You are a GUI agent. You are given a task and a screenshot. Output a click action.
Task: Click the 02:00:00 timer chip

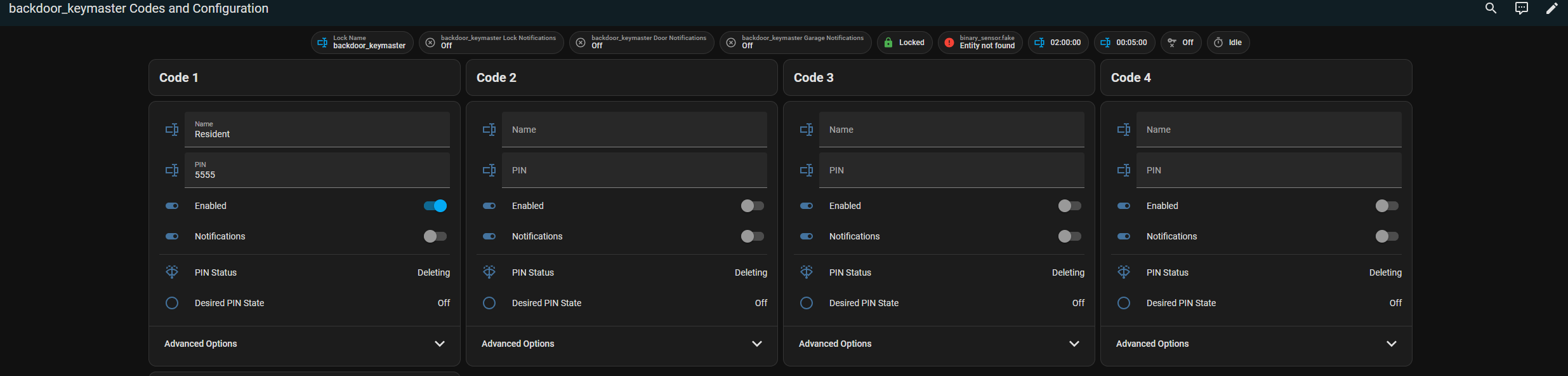coord(1058,43)
